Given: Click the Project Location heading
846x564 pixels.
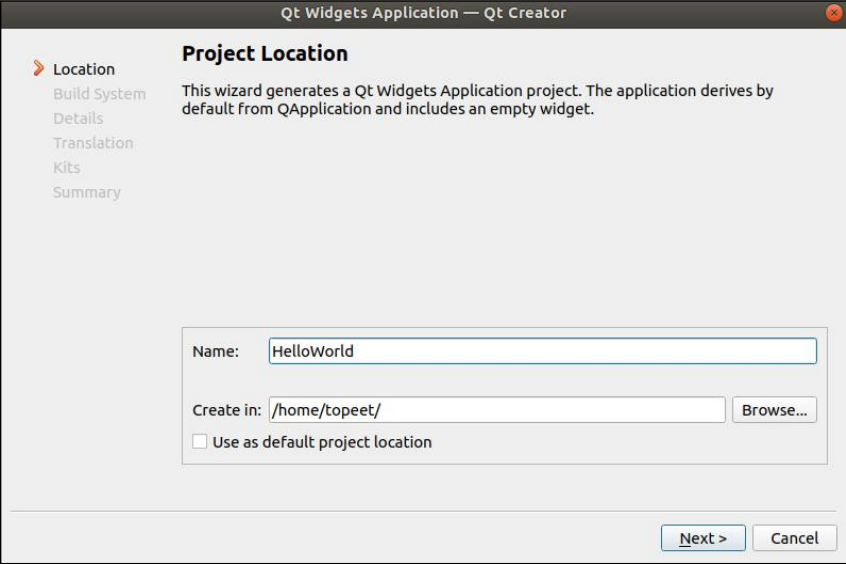Looking at the screenshot, I should click(x=264, y=54).
